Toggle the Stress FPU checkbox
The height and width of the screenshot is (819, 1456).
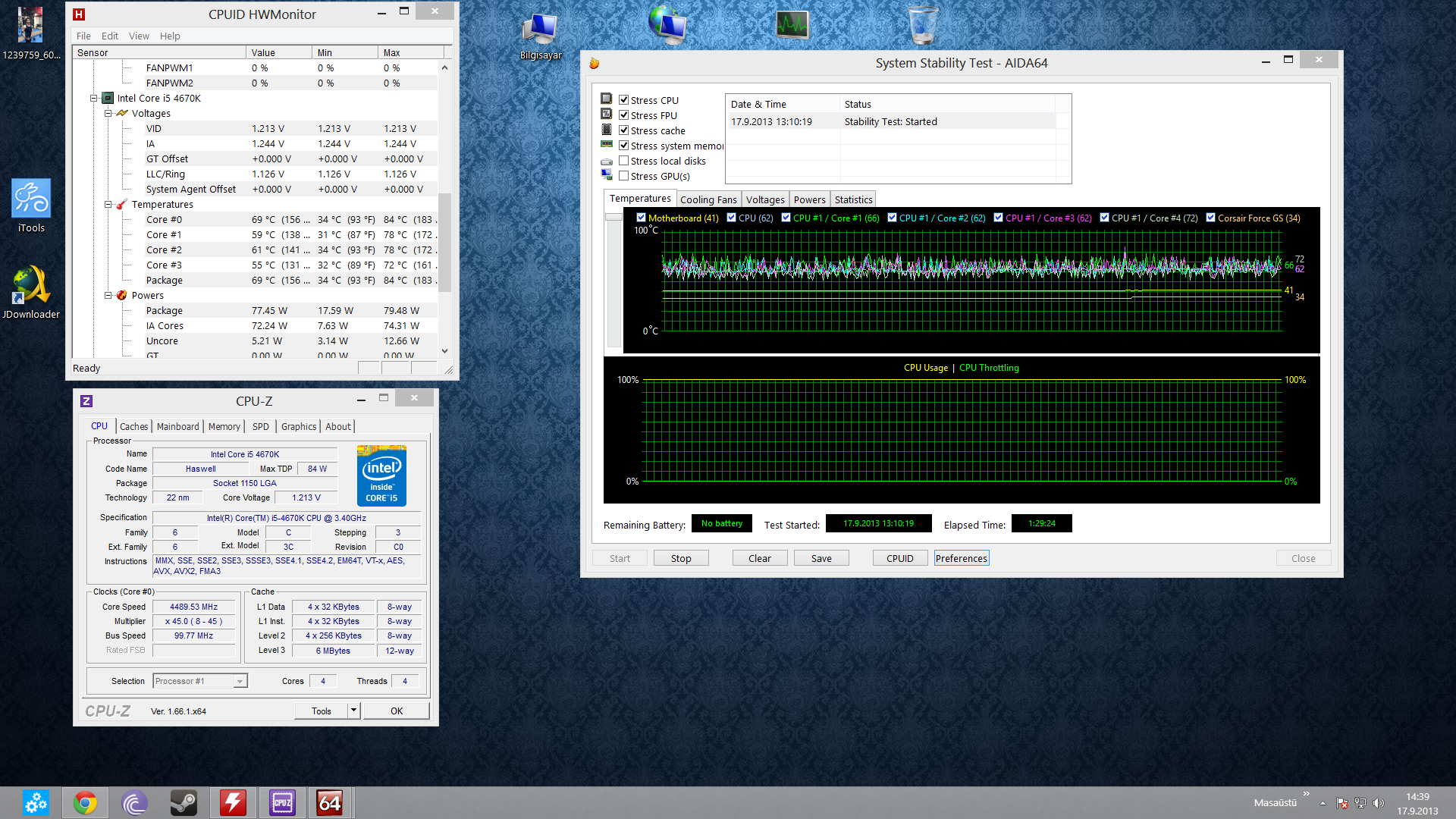tap(623, 115)
